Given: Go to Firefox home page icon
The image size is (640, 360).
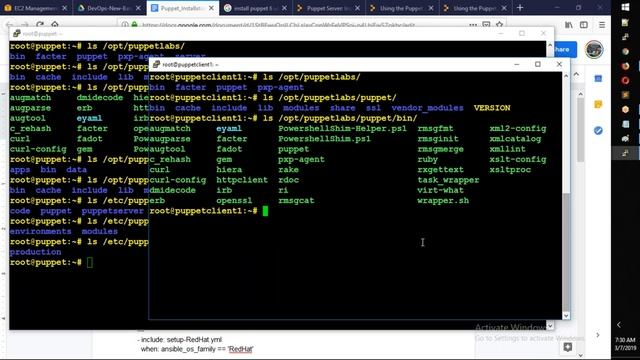Looking at the screenshot, I should click(55, 24).
